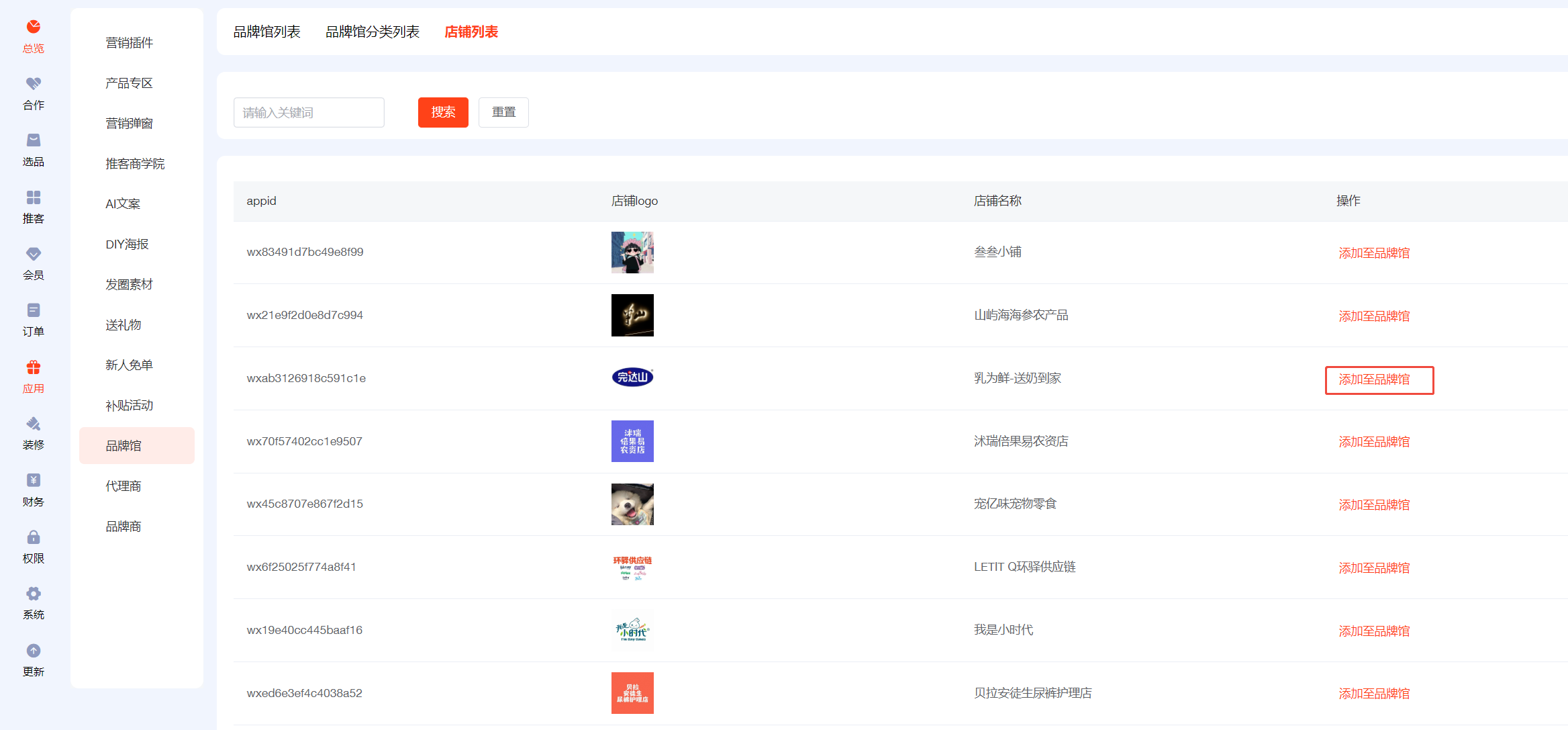Open the 系统 settings gear icon
The height and width of the screenshot is (730, 1568).
(x=34, y=594)
